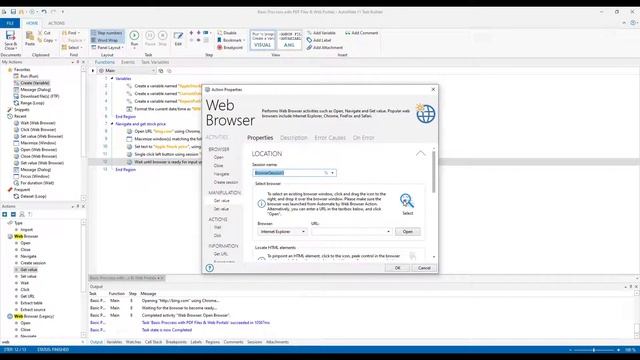The width and height of the screenshot is (640, 360).
Task: Click Cut in the Clipboard group
Action: pyautogui.click(x=44, y=33)
